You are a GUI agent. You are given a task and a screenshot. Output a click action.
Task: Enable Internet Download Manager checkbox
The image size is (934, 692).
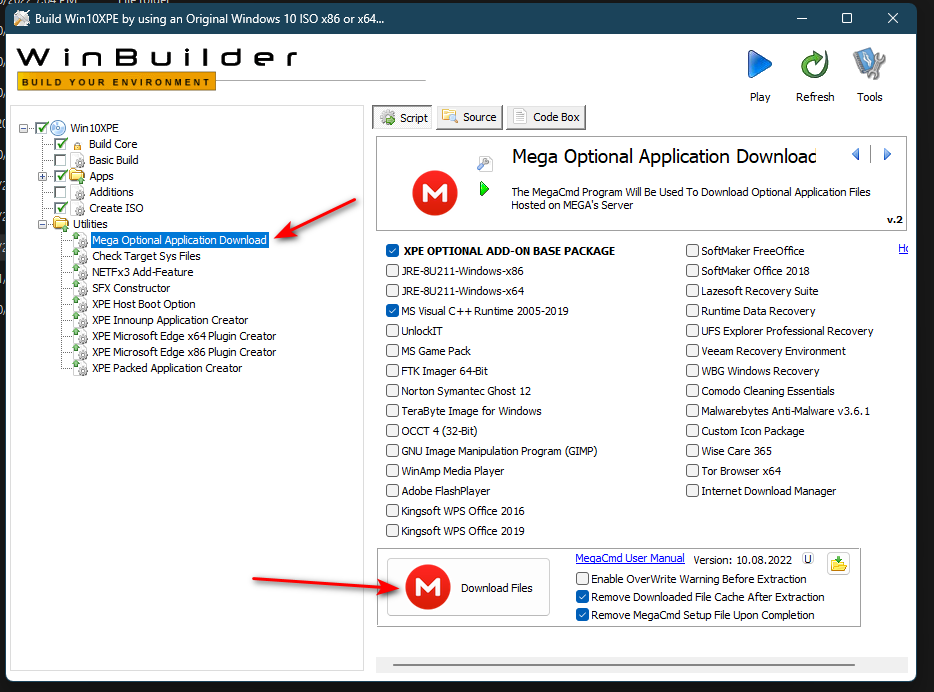pyautogui.click(x=692, y=491)
